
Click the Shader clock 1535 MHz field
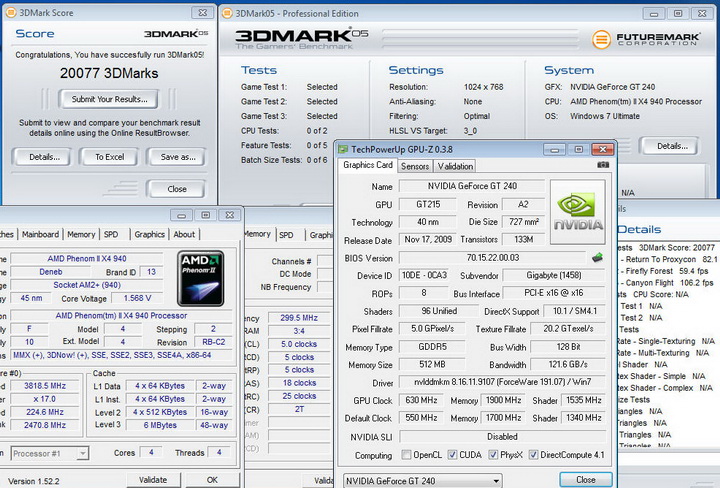point(583,400)
